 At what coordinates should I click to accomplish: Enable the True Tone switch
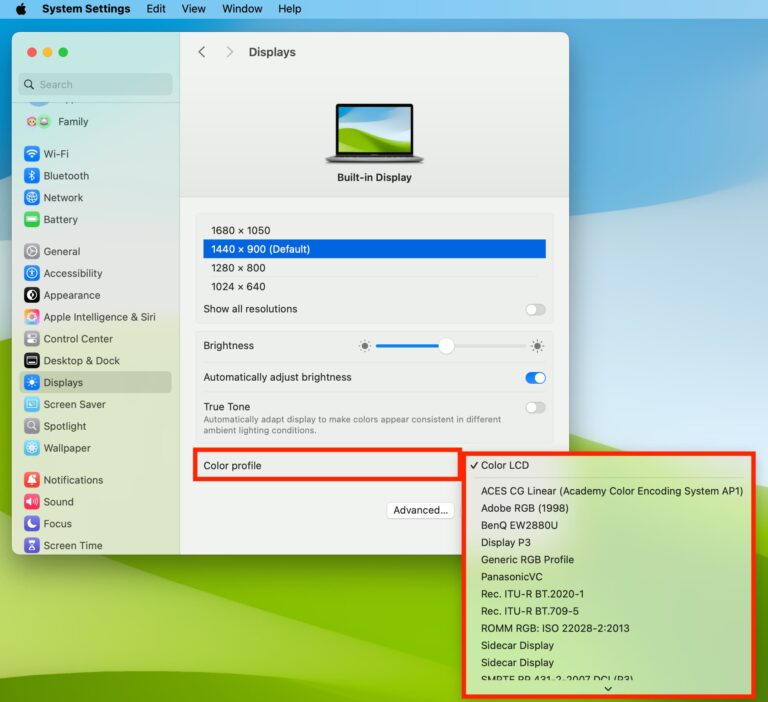[535, 408]
